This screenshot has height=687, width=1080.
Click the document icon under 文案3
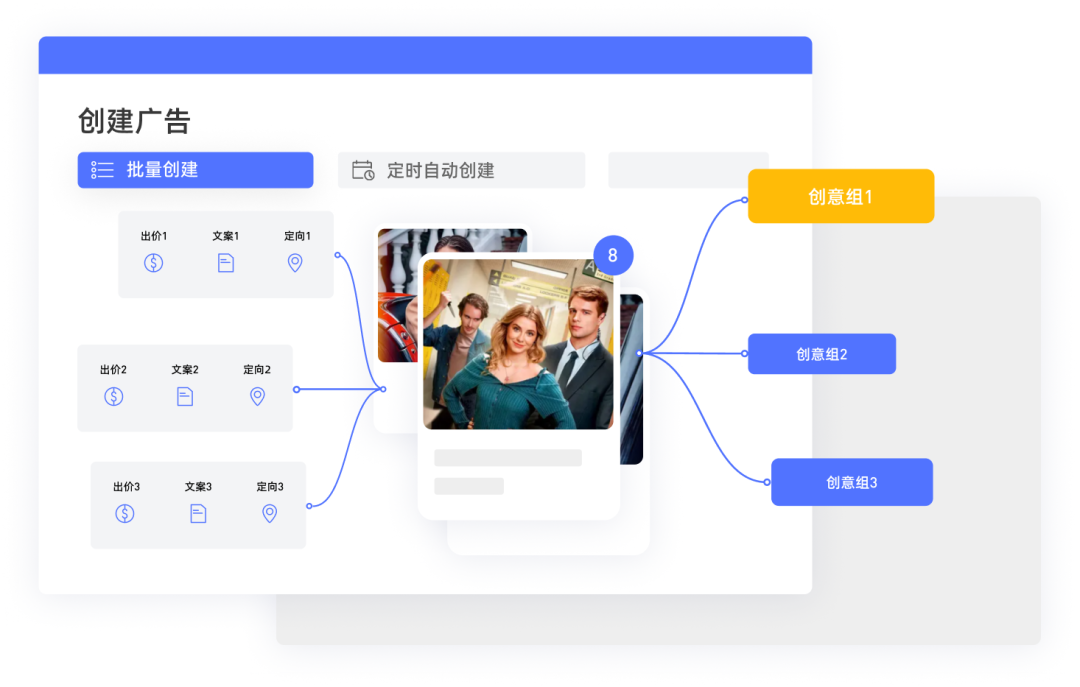[x=197, y=514]
